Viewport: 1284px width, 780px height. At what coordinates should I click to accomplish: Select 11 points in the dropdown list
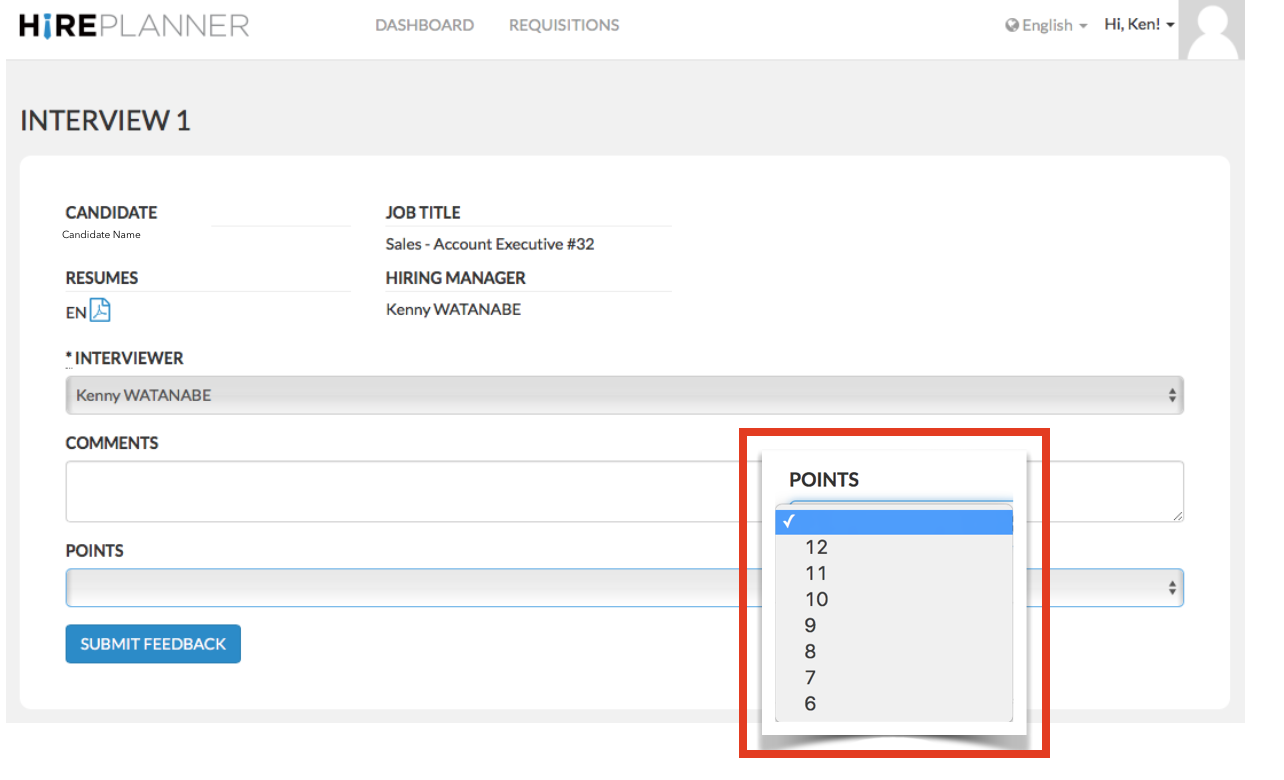[816, 573]
